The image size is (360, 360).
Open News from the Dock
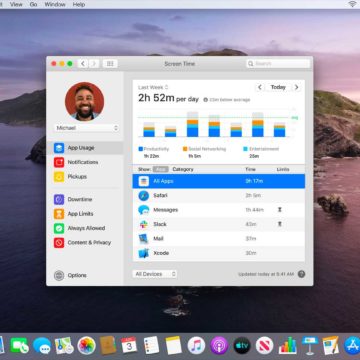point(265,345)
